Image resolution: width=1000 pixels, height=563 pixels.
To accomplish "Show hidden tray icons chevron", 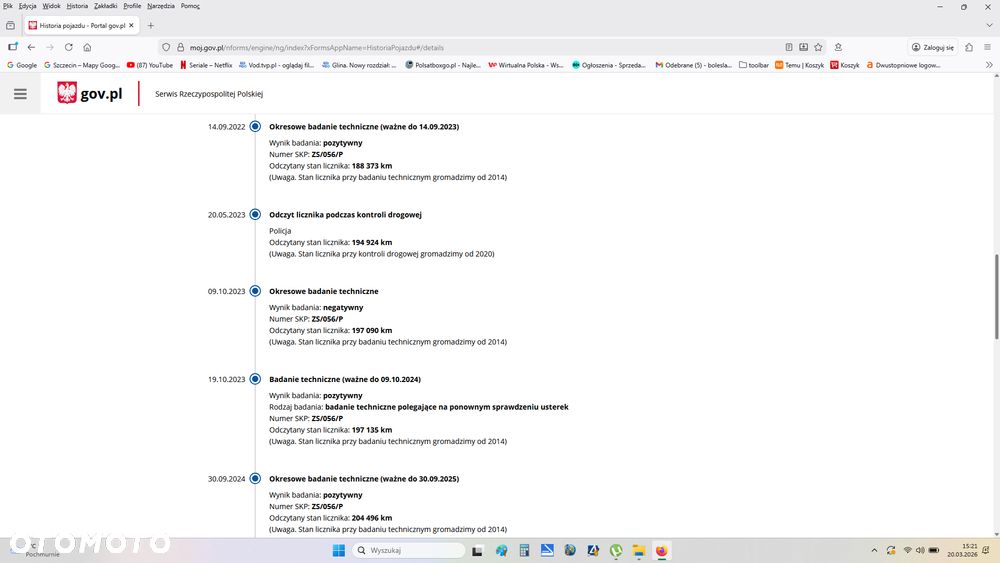I will coord(874,550).
